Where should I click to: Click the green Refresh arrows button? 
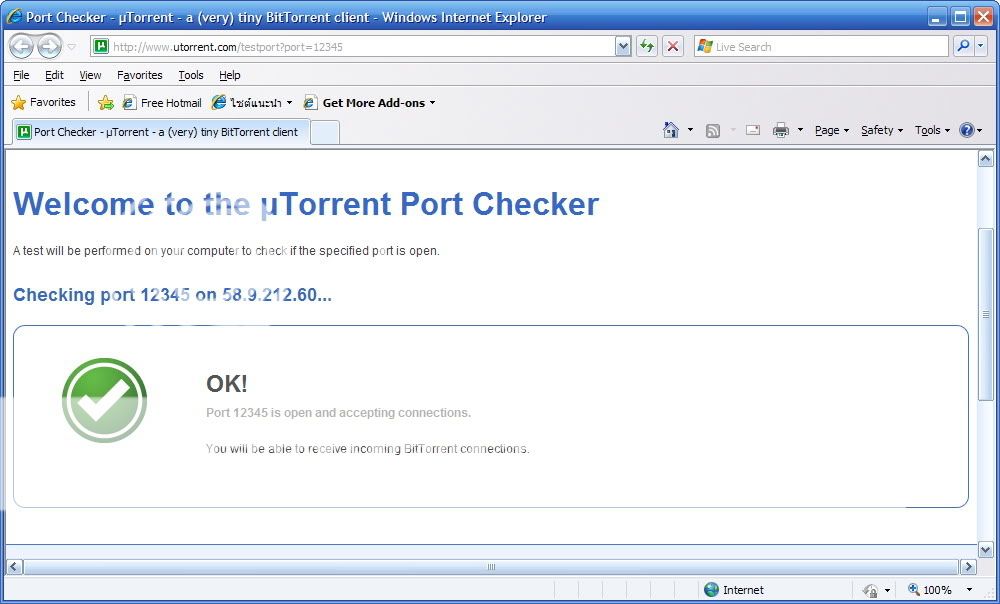647,47
